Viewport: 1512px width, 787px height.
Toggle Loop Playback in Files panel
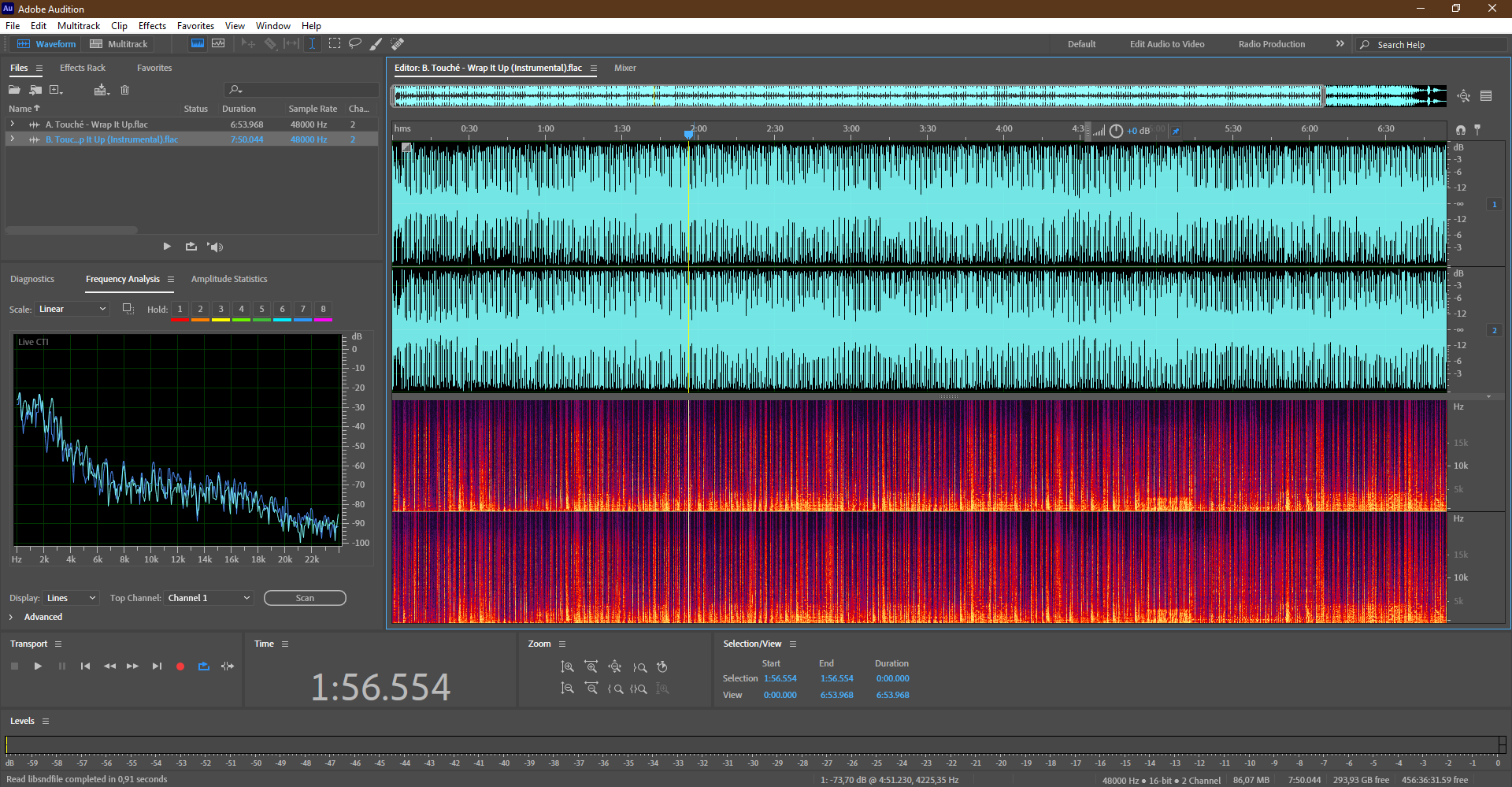(191, 247)
